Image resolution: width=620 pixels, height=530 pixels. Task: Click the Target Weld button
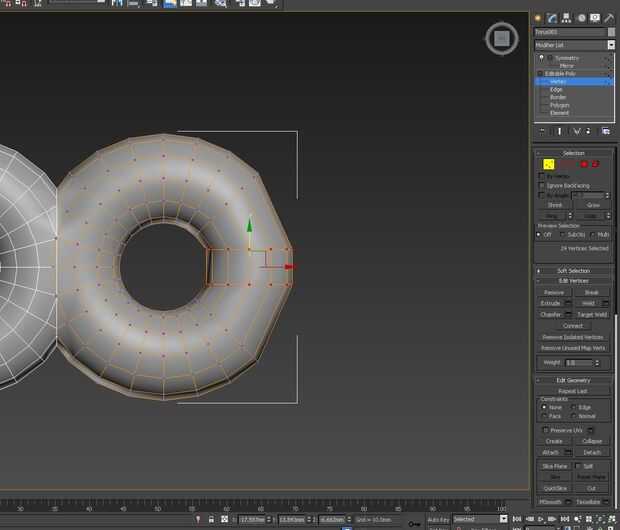(x=591, y=314)
